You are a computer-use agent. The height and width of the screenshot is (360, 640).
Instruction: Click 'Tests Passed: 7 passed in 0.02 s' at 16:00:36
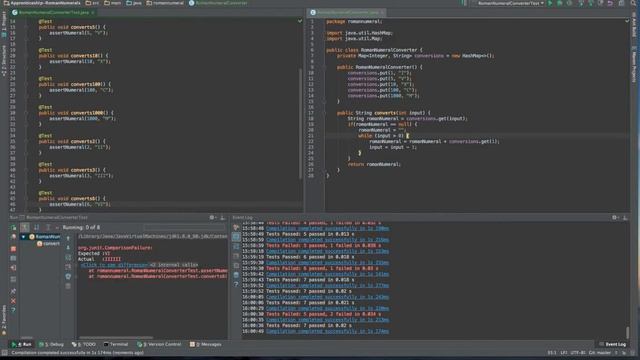(309, 326)
